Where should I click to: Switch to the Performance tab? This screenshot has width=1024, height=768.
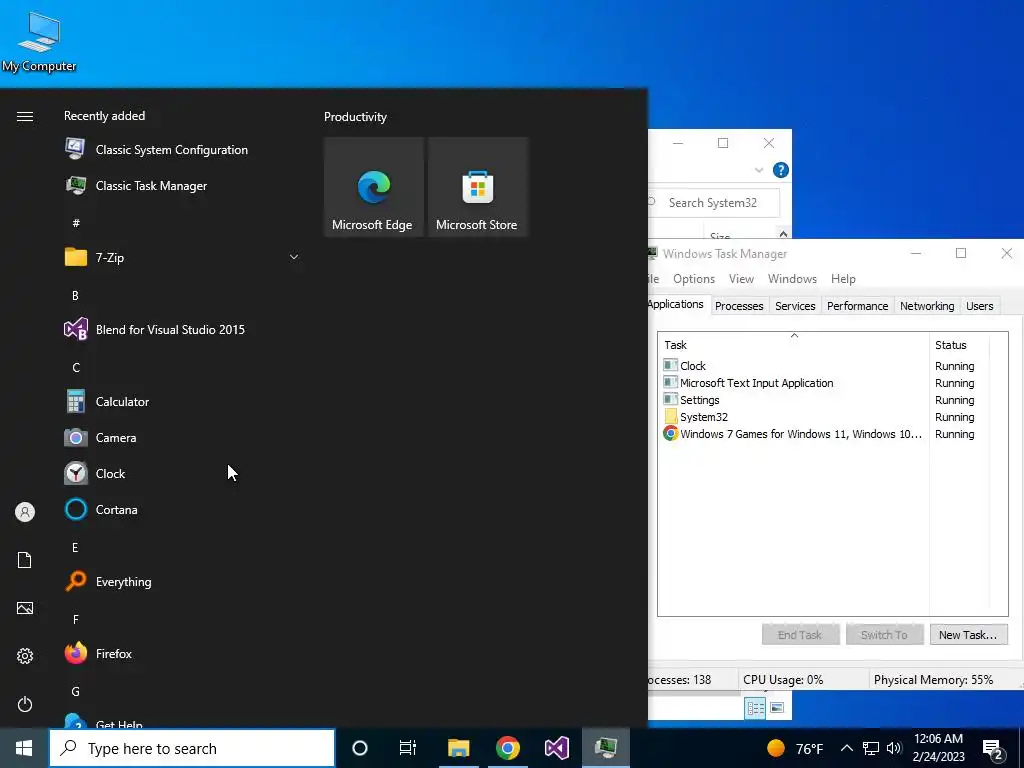click(857, 306)
